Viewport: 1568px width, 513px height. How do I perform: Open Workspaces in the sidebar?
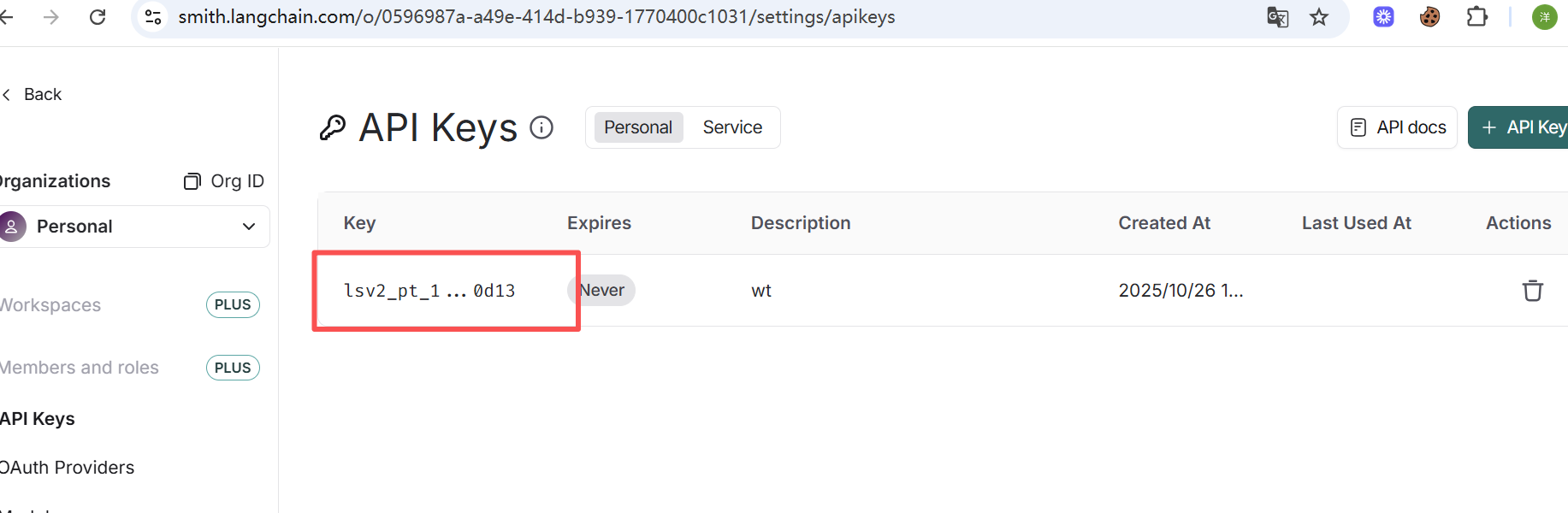click(50, 305)
